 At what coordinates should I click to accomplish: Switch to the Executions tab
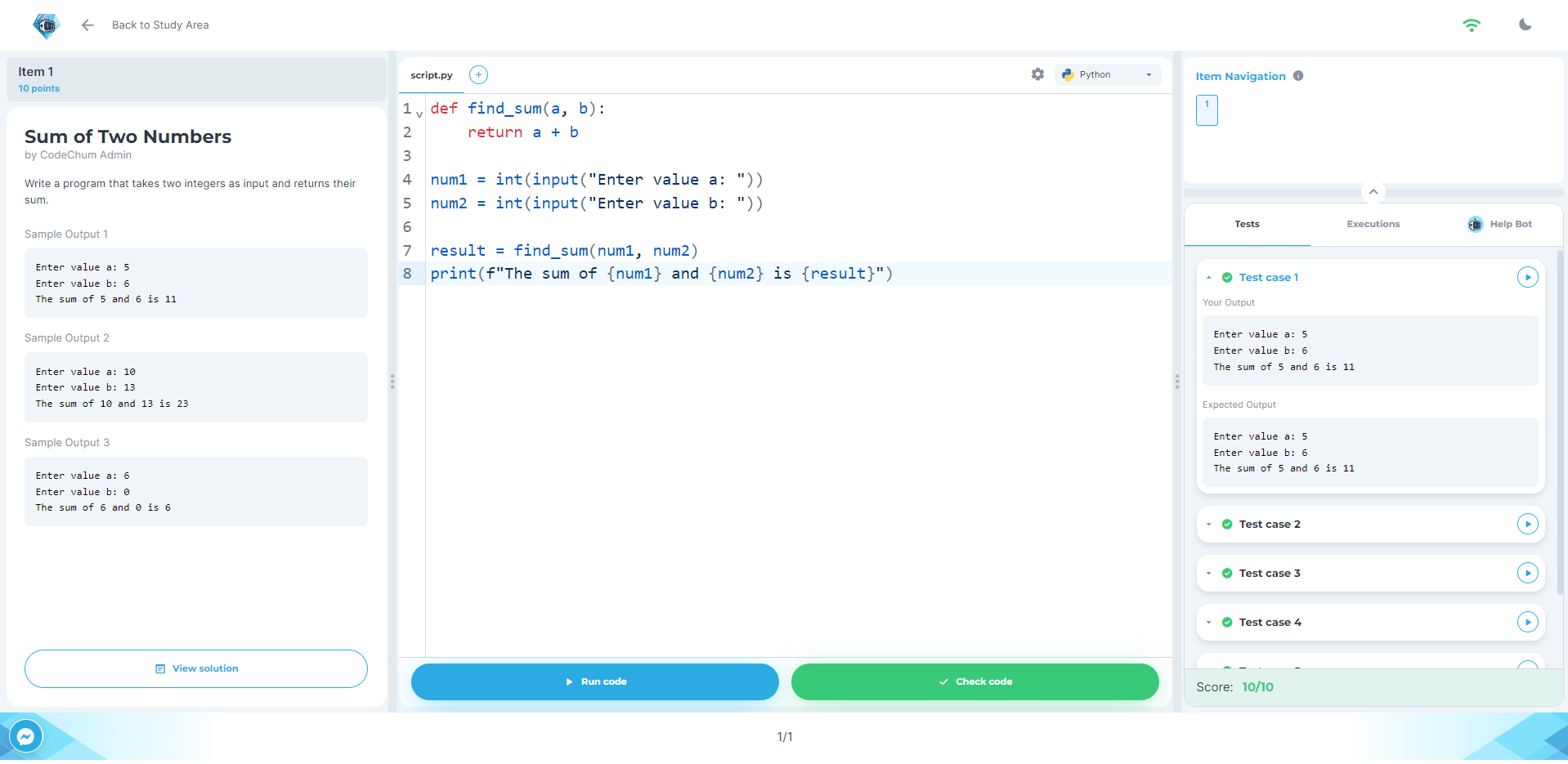coord(1373,224)
